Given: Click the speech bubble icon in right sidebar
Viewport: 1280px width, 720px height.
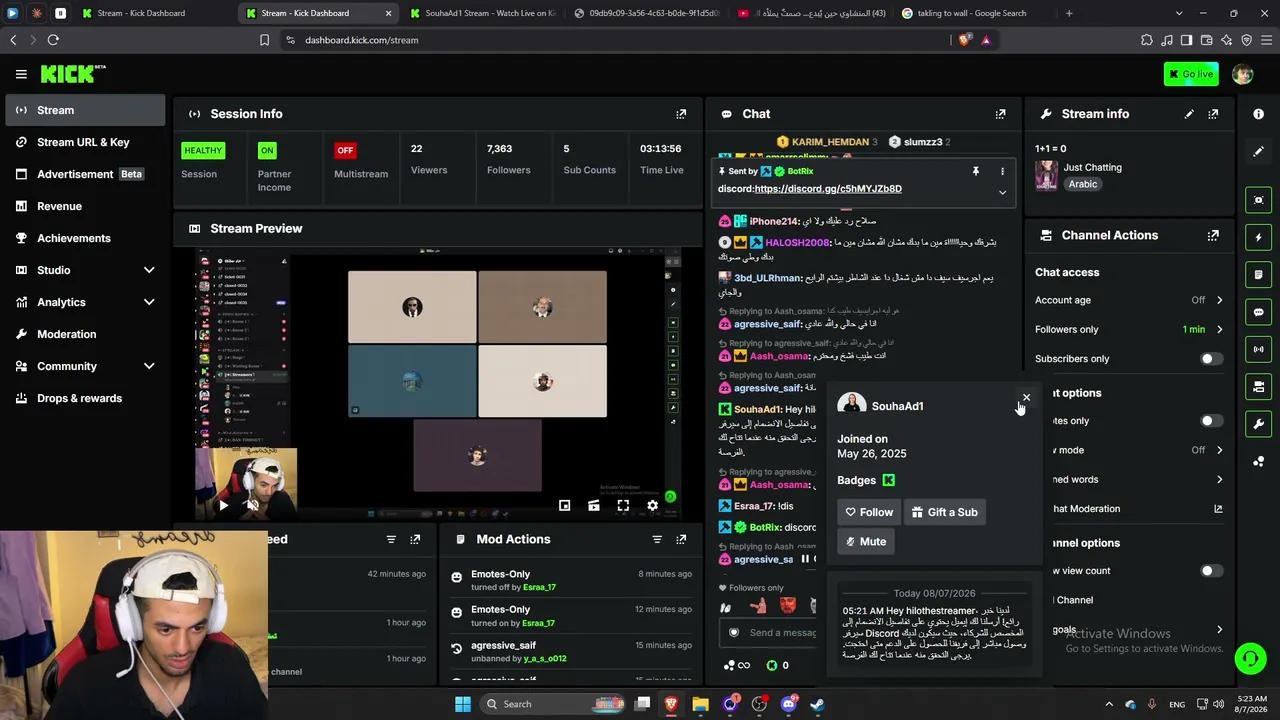Looking at the screenshot, I should coord(1258,312).
